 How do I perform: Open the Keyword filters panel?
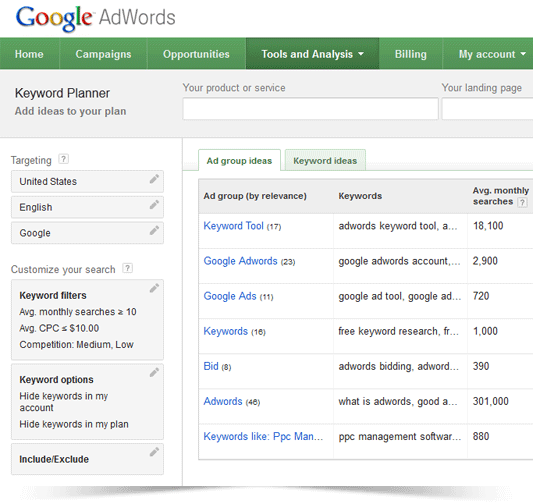[87, 320]
